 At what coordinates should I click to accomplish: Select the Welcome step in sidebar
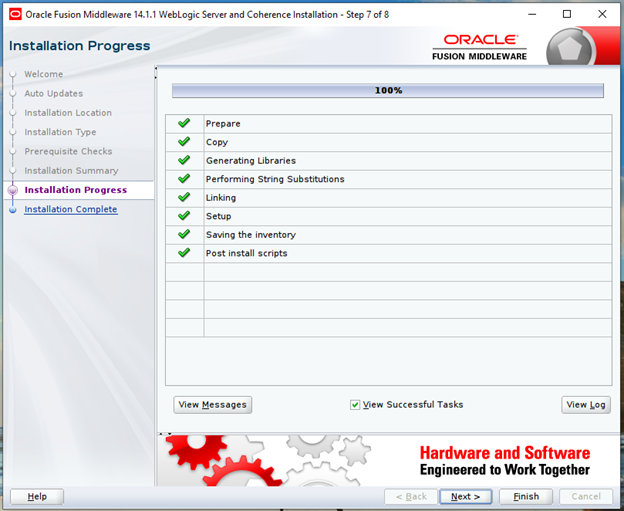tap(43, 74)
